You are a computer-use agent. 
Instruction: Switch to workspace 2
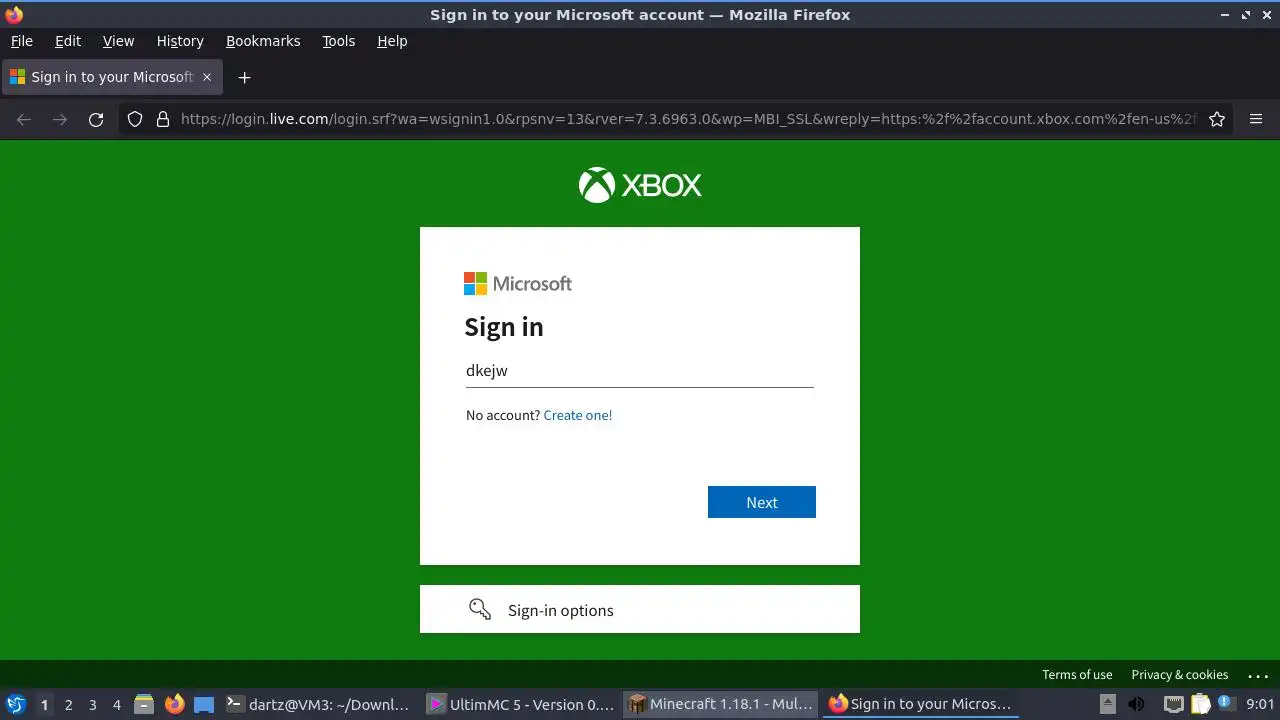[x=68, y=705]
